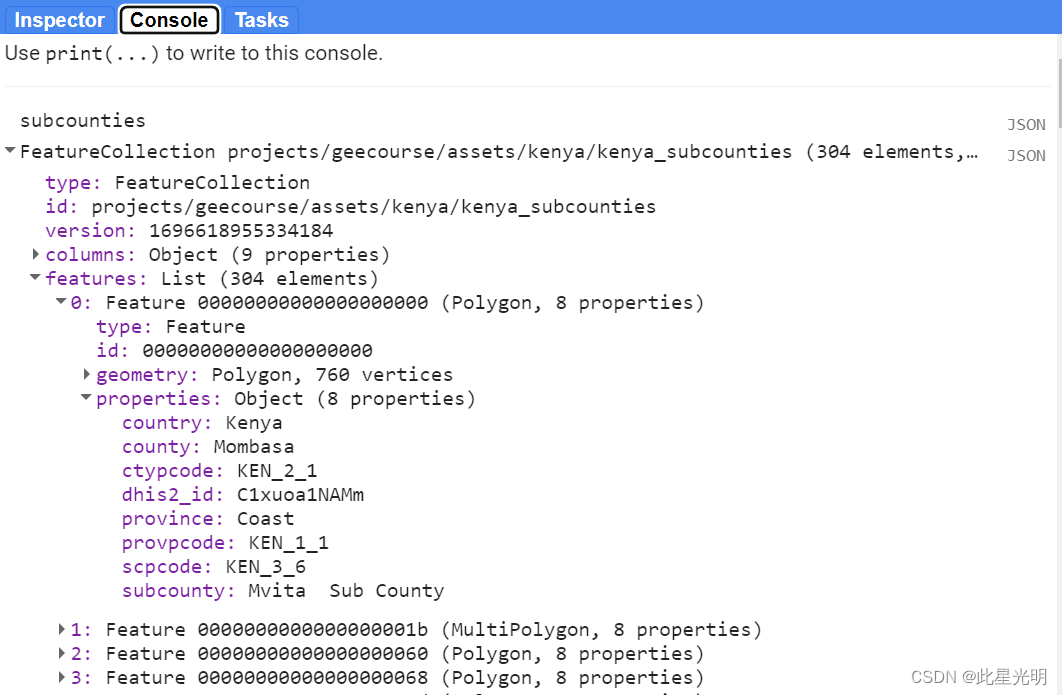This screenshot has width=1062, height=695.
Task: Select the Console tab
Action: coord(168,19)
